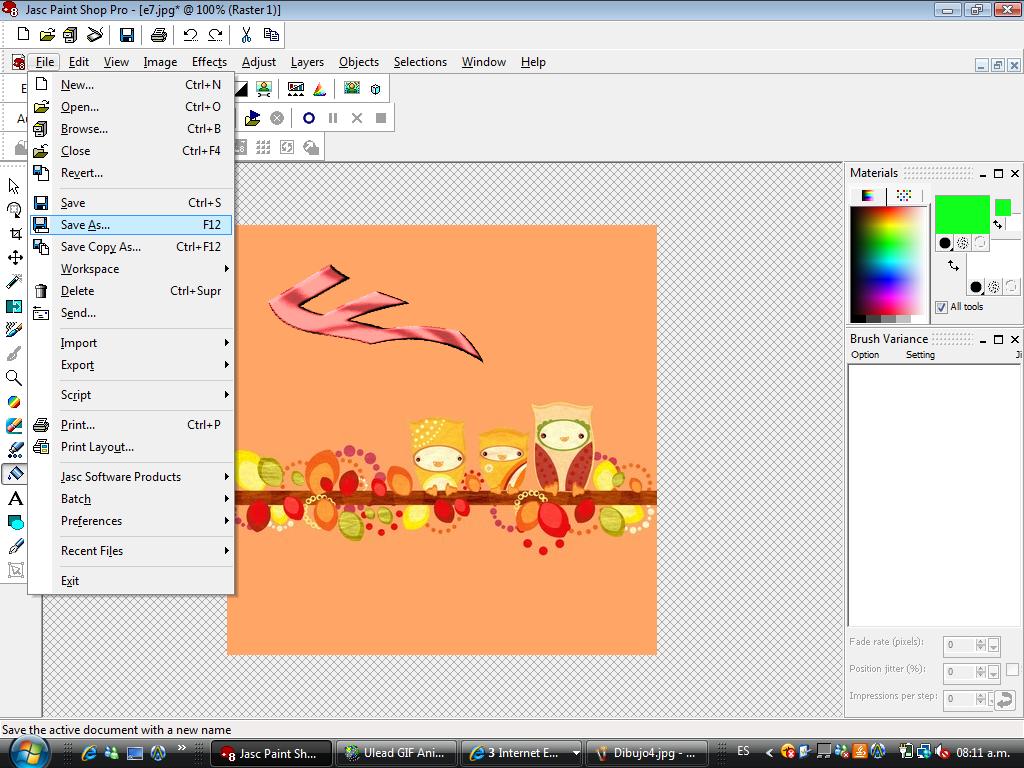Choose Revert... from the File menu
Viewport: 1024px width, 768px height.
coord(131,173)
